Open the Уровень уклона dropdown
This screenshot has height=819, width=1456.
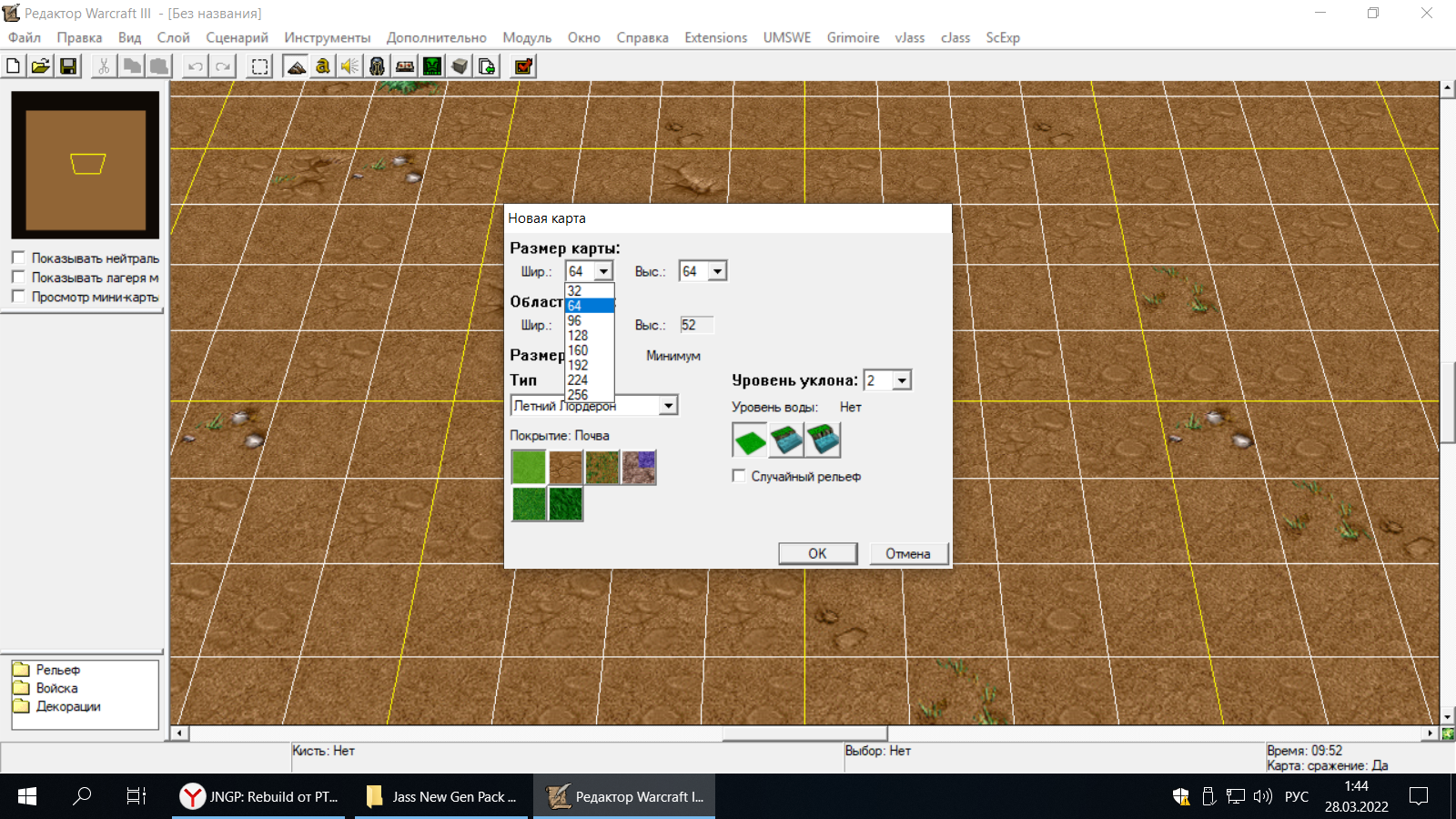click(x=902, y=380)
